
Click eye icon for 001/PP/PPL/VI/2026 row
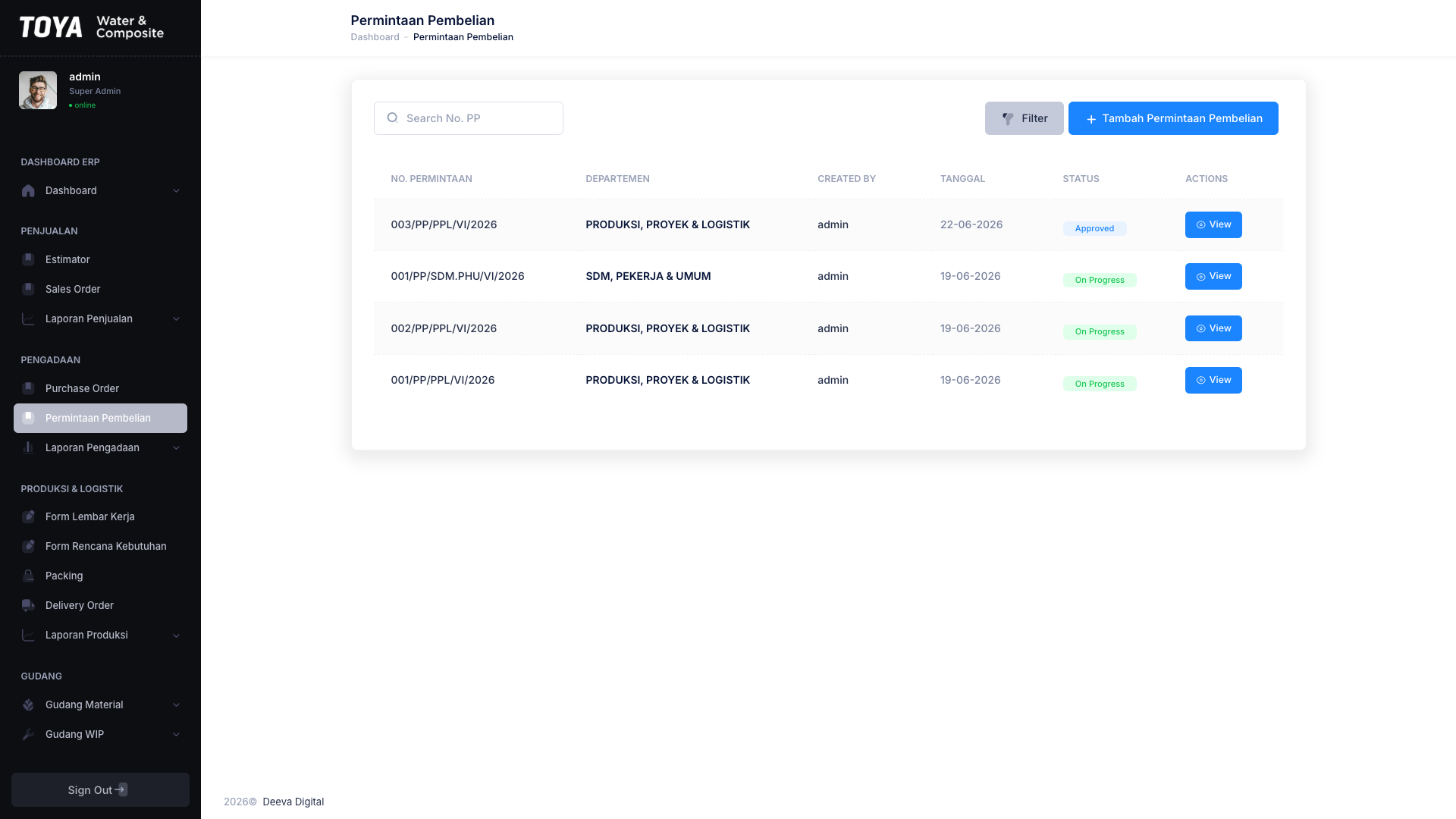coord(1200,381)
